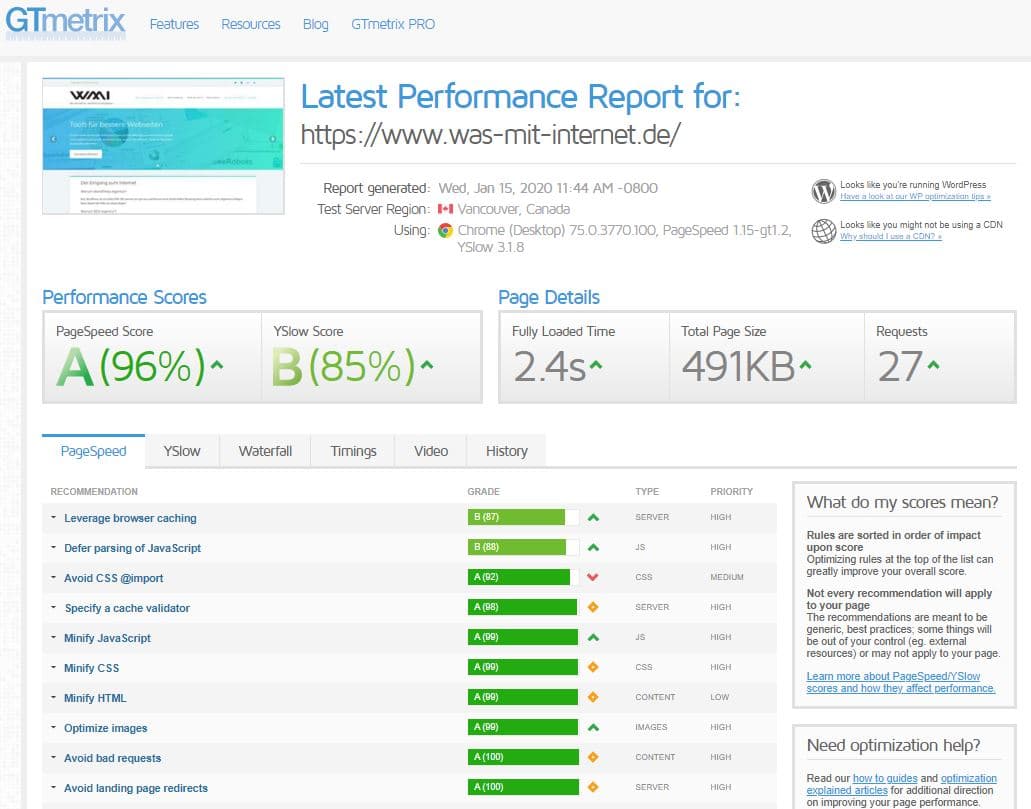Expand Leverage browser caching recommendation

pos(53,518)
